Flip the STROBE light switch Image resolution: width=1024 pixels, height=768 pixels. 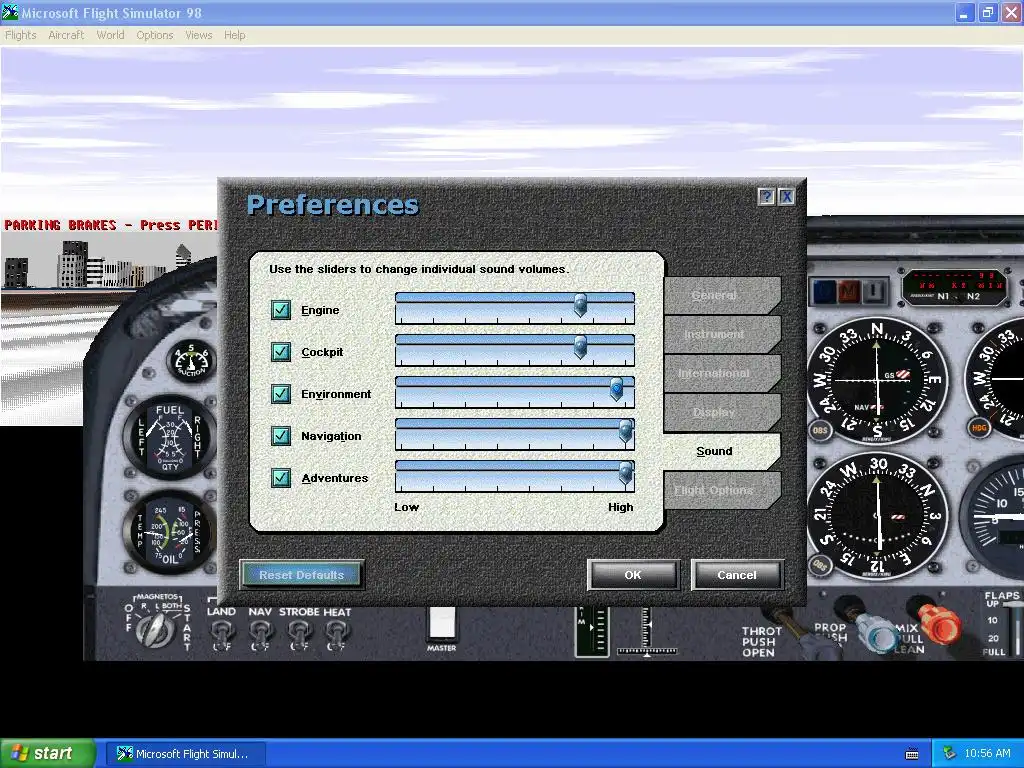(298, 632)
